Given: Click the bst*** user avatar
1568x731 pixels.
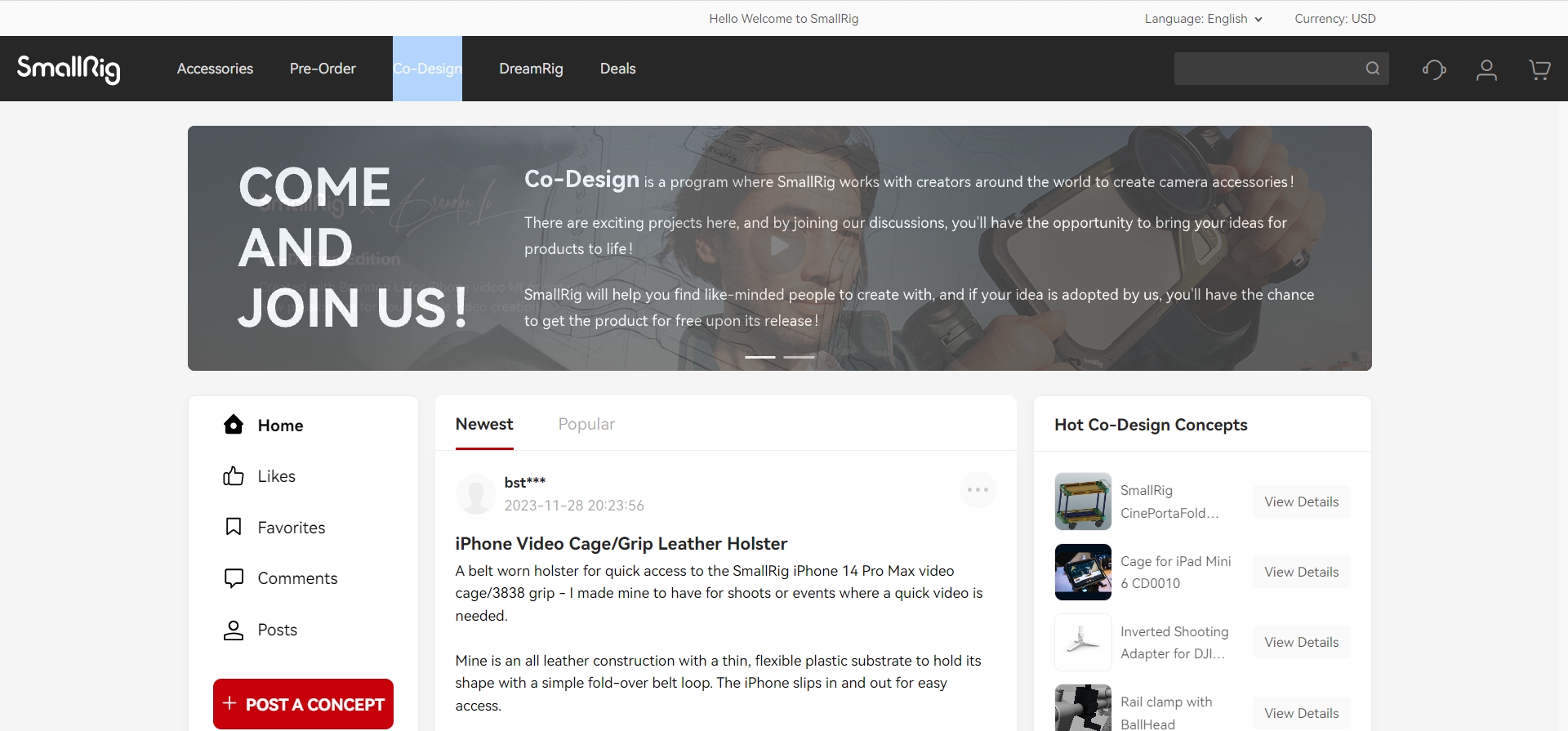Looking at the screenshot, I should [475, 494].
